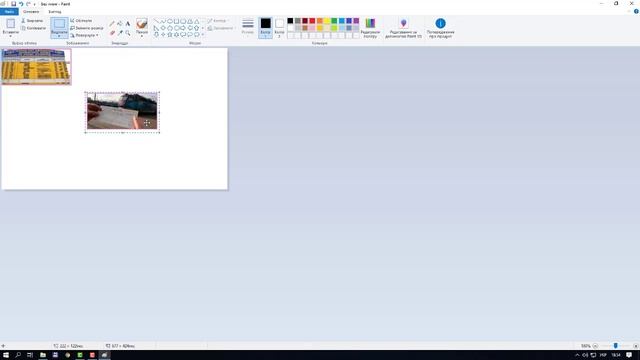Screen dimensions: 640x360
Task: Switch to the View ribbon tab
Action: pyautogui.click(x=55, y=12)
